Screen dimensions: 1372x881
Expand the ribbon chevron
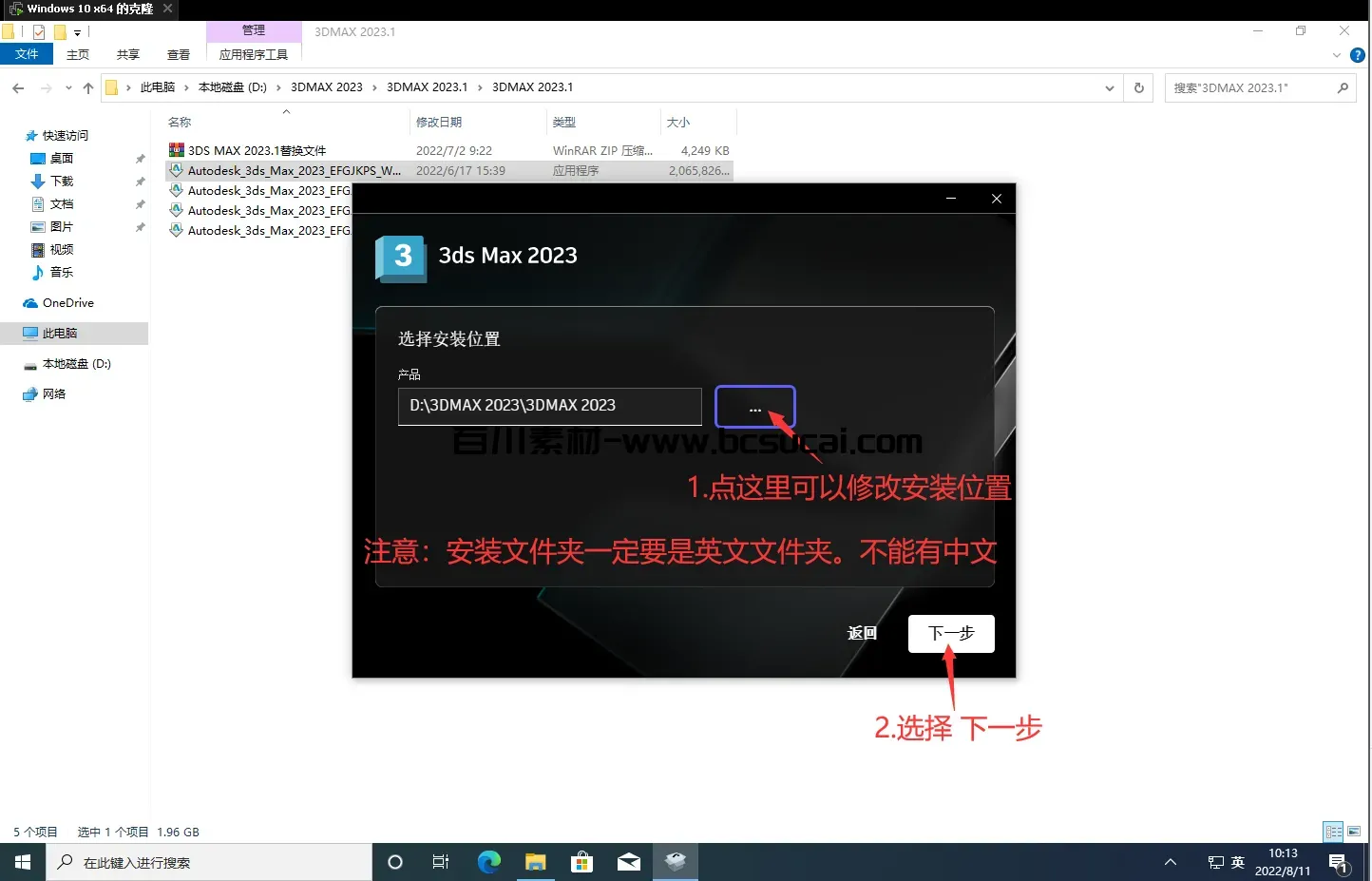coord(1337,56)
